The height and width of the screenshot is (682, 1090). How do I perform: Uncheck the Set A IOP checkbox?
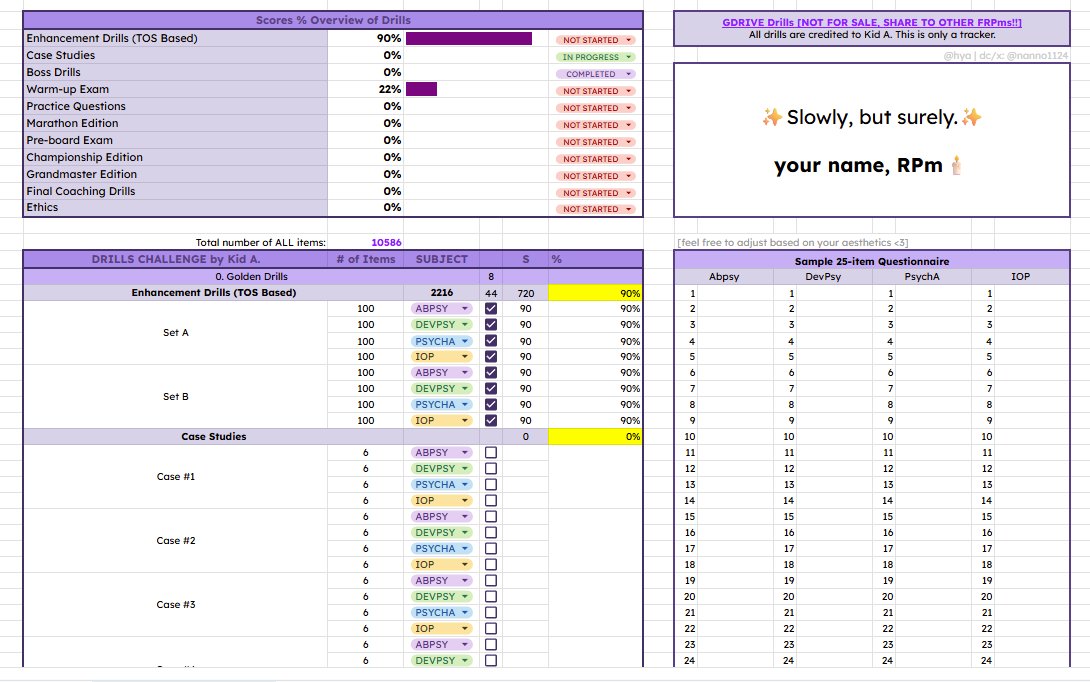point(491,356)
